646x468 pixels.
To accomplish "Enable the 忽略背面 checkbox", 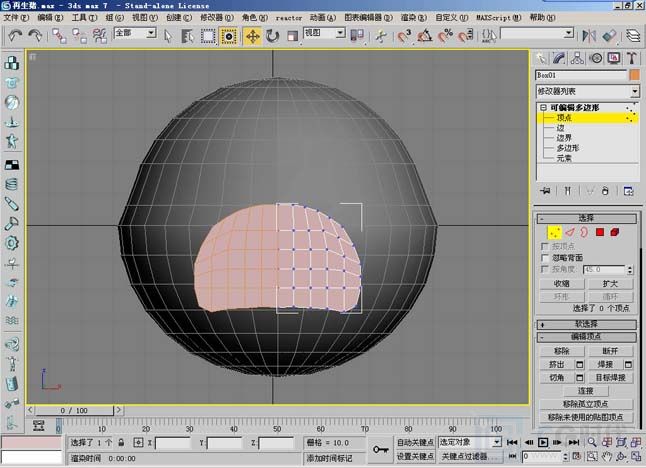I will 545,258.
